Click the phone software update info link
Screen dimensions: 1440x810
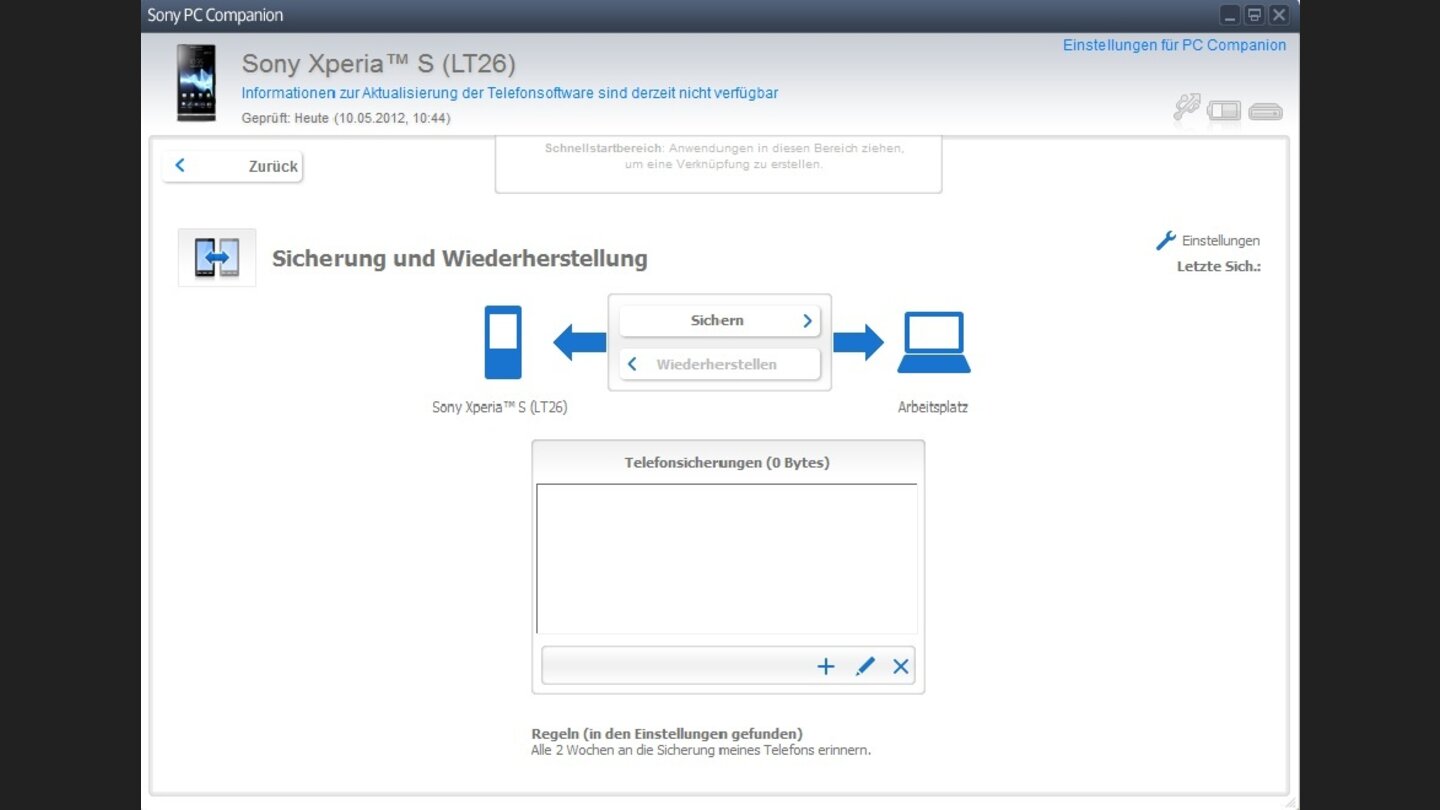tap(510, 93)
